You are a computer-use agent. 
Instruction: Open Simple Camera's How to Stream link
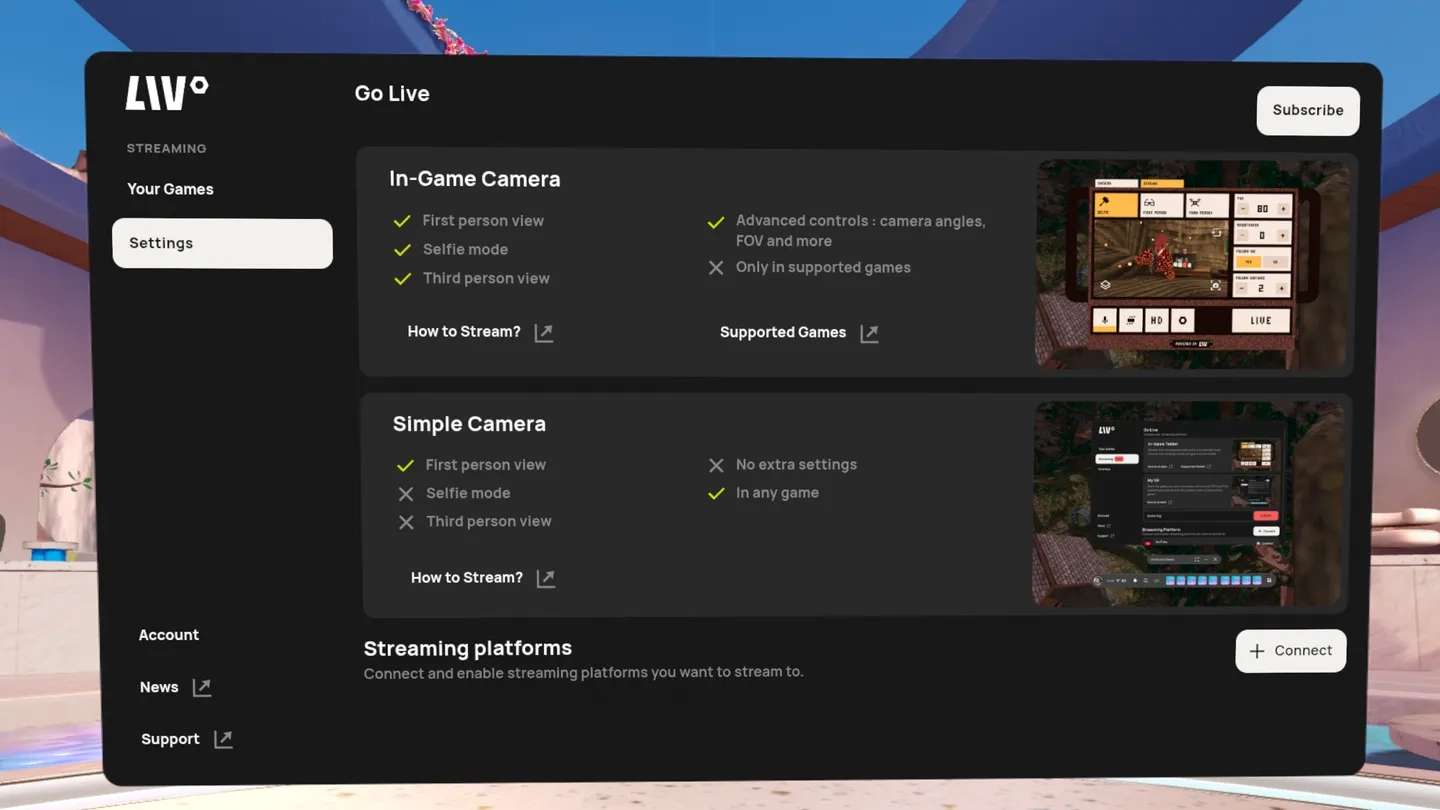pos(467,578)
